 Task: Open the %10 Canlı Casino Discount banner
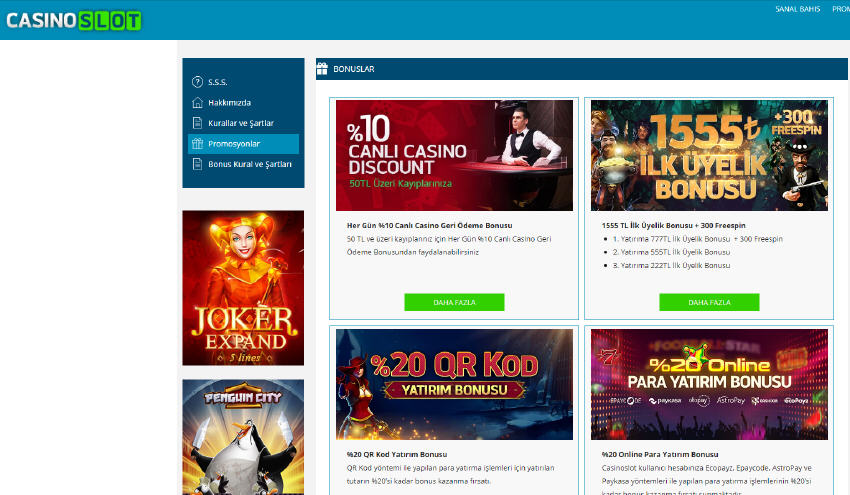(454, 155)
